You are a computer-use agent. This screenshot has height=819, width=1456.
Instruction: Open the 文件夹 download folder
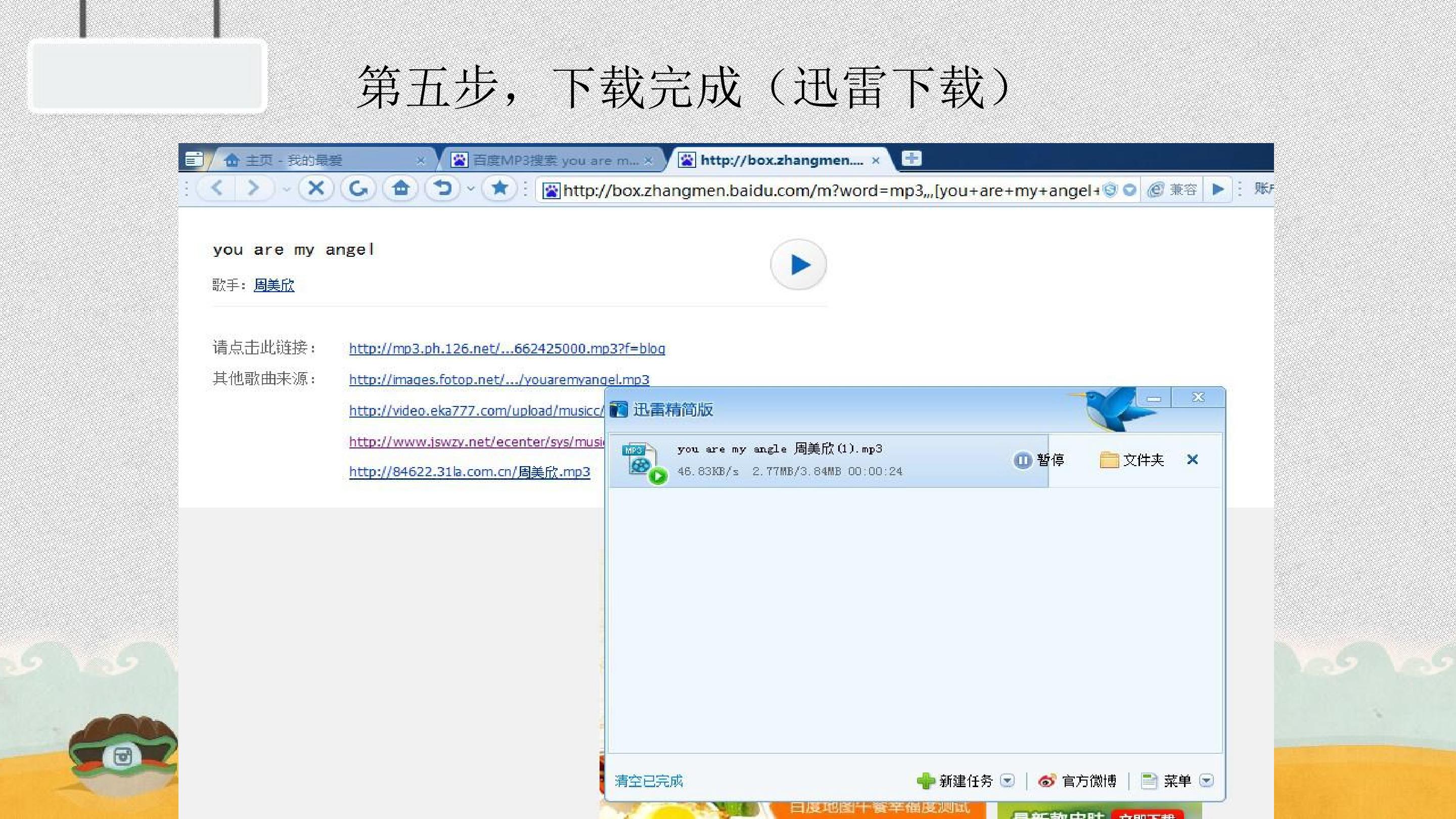[x=1131, y=460]
